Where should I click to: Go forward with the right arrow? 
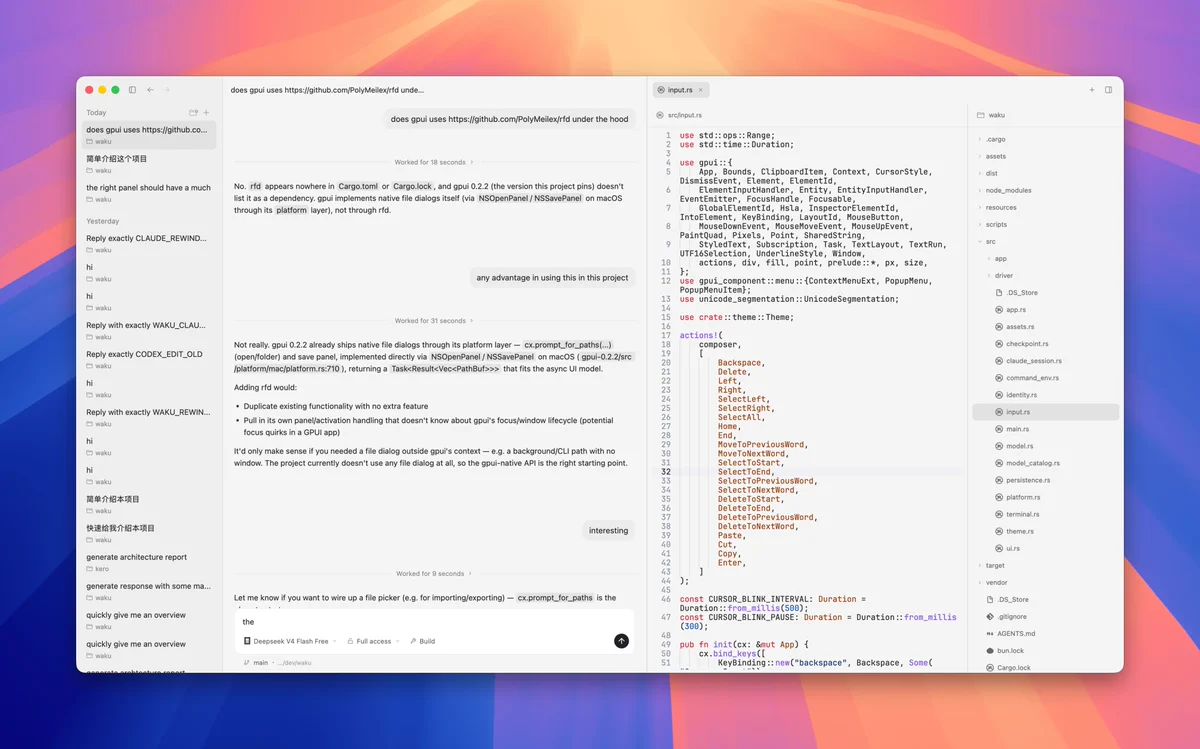tap(167, 90)
